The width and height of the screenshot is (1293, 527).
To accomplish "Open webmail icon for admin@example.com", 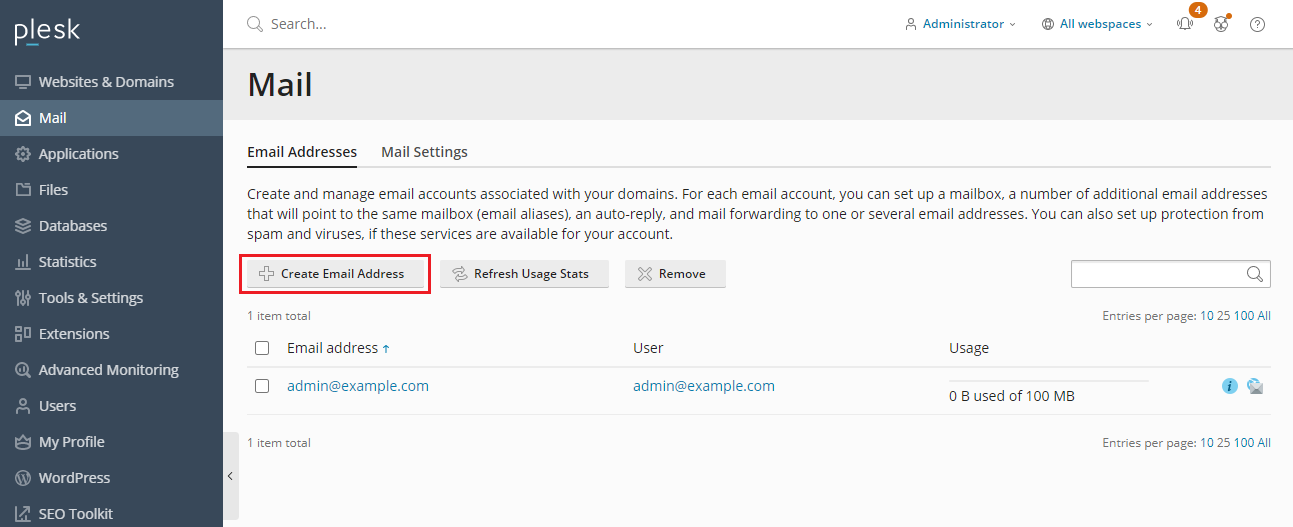I will click(x=1254, y=386).
